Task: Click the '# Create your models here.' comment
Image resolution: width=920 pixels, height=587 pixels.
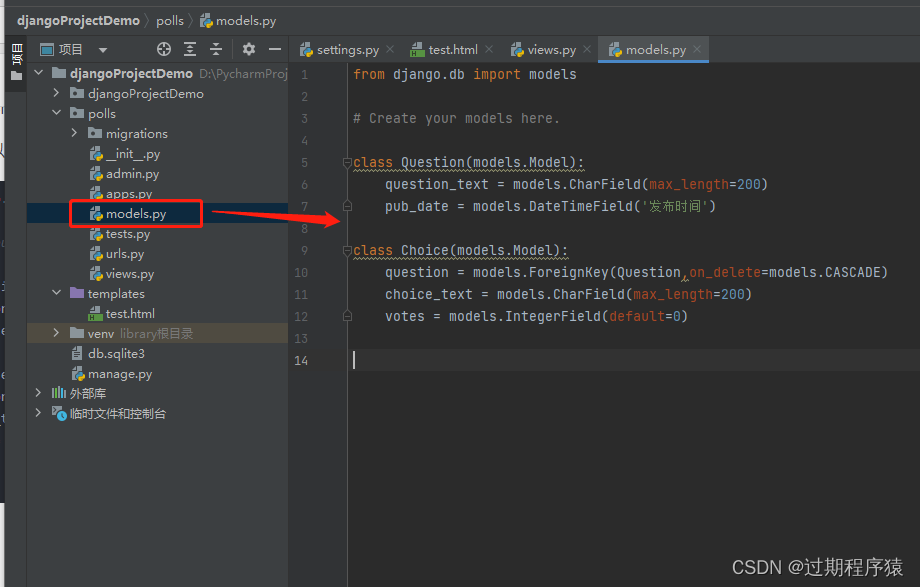Action: coord(456,119)
